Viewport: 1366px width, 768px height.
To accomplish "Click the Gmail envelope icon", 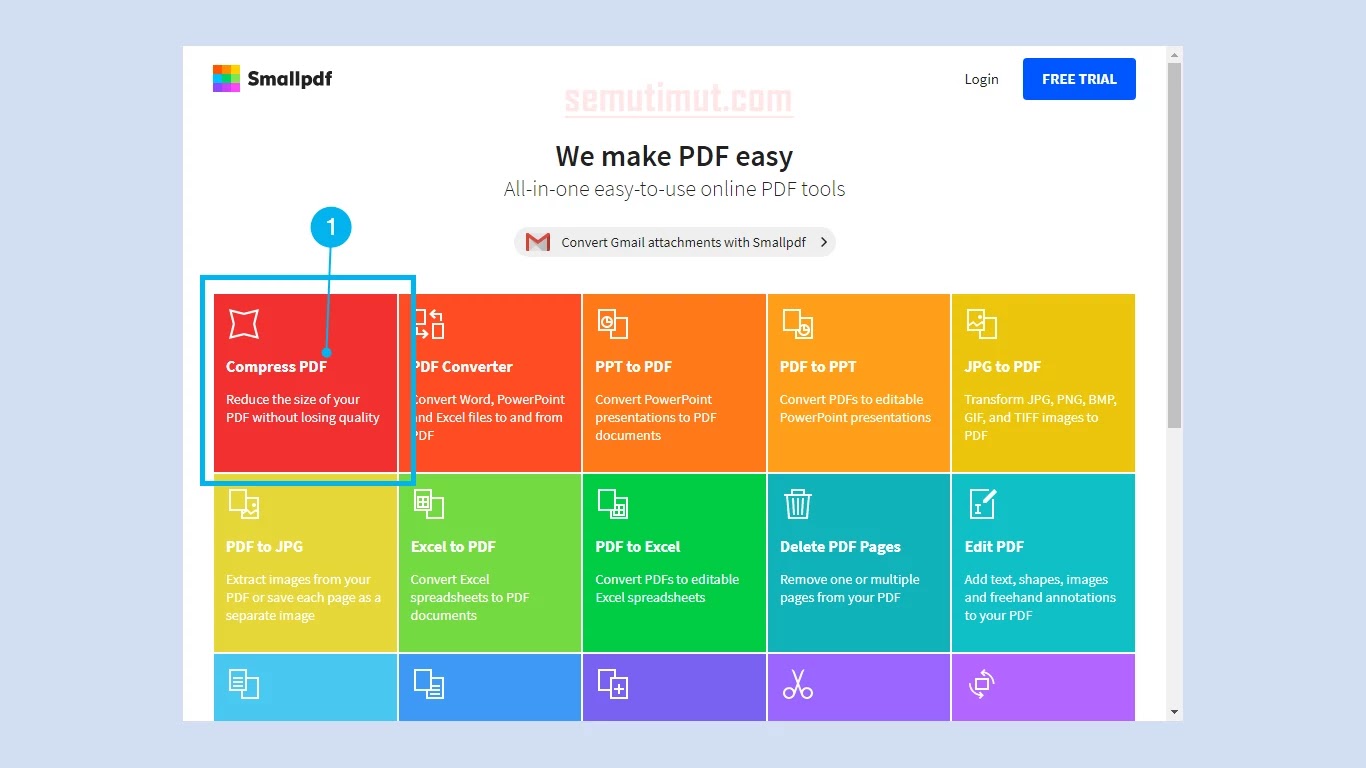I will [538, 242].
